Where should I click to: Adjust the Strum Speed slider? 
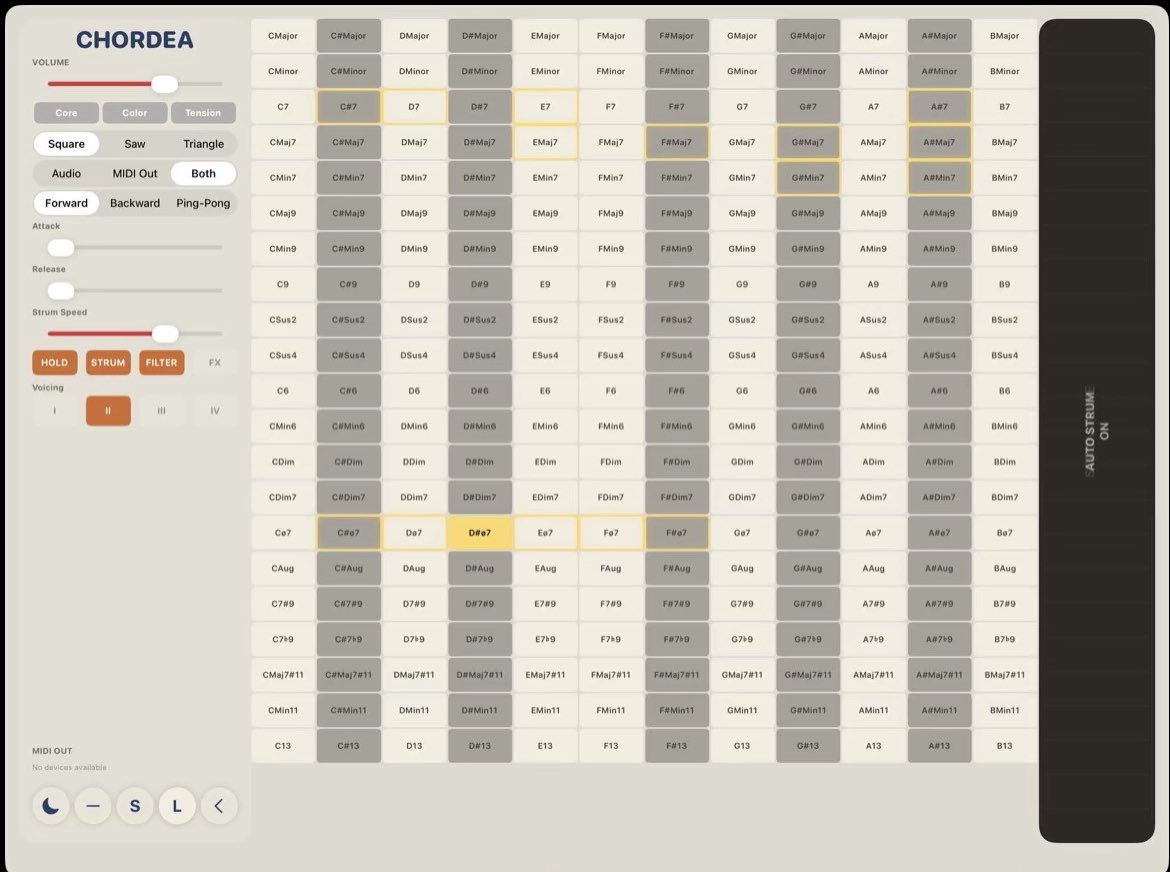coord(135,333)
